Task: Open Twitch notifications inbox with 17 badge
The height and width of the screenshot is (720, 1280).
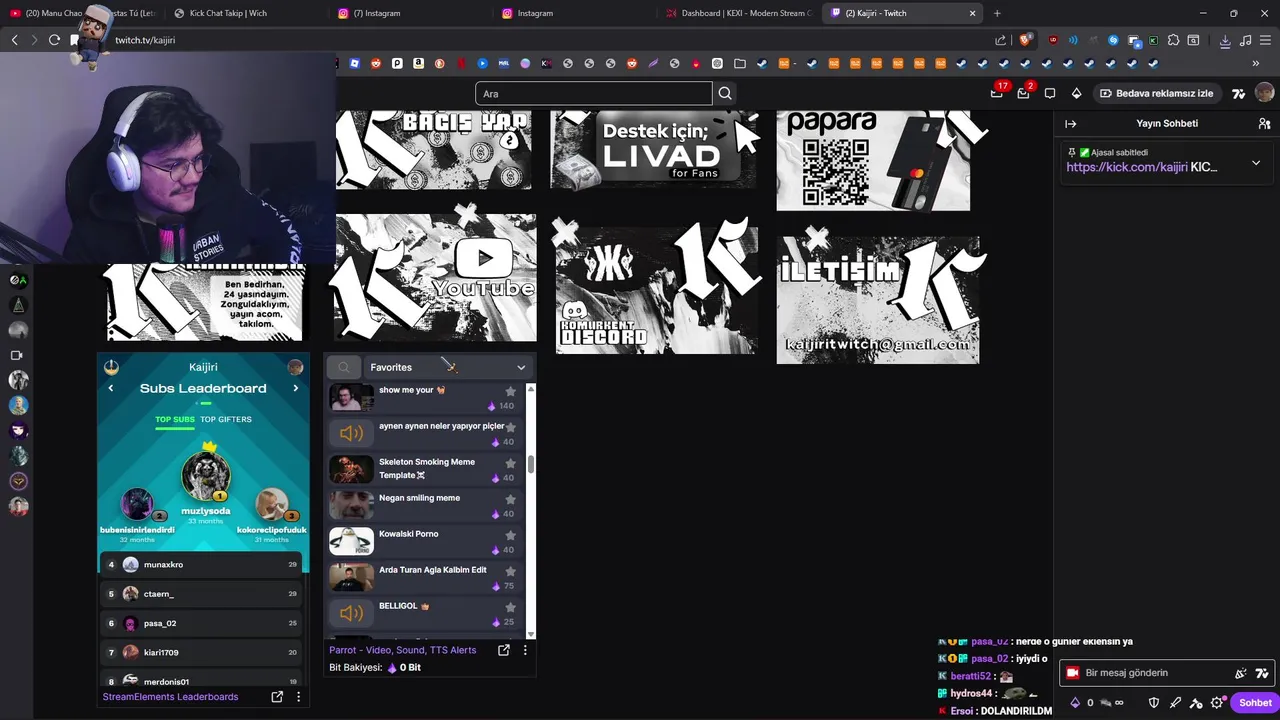Action: [x=997, y=93]
